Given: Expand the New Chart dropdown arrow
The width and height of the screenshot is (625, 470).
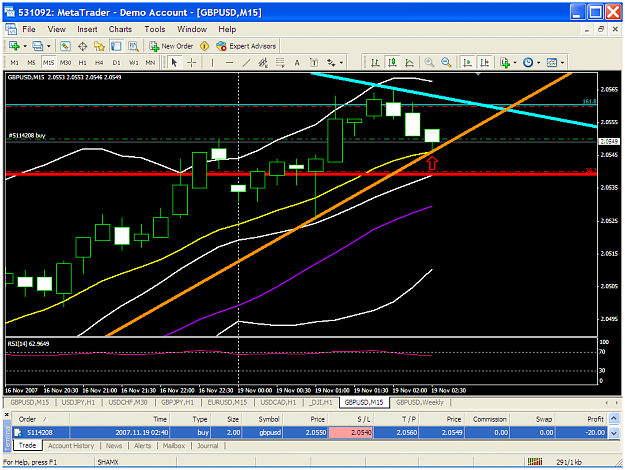Looking at the screenshot, I should (x=25, y=46).
